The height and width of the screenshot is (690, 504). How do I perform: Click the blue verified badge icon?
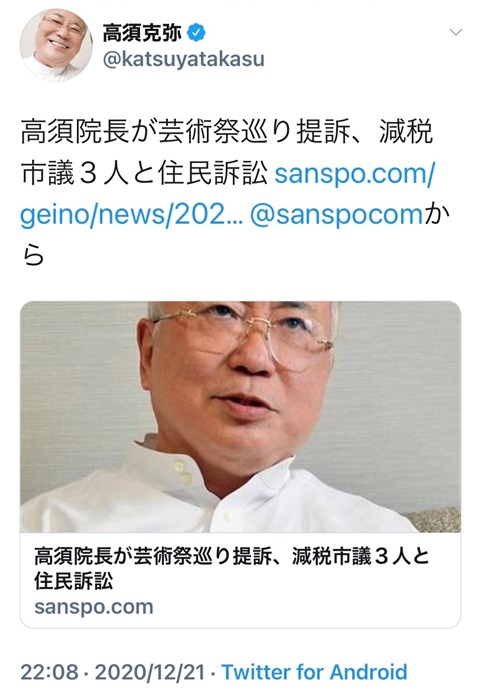click(x=196, y=33)
